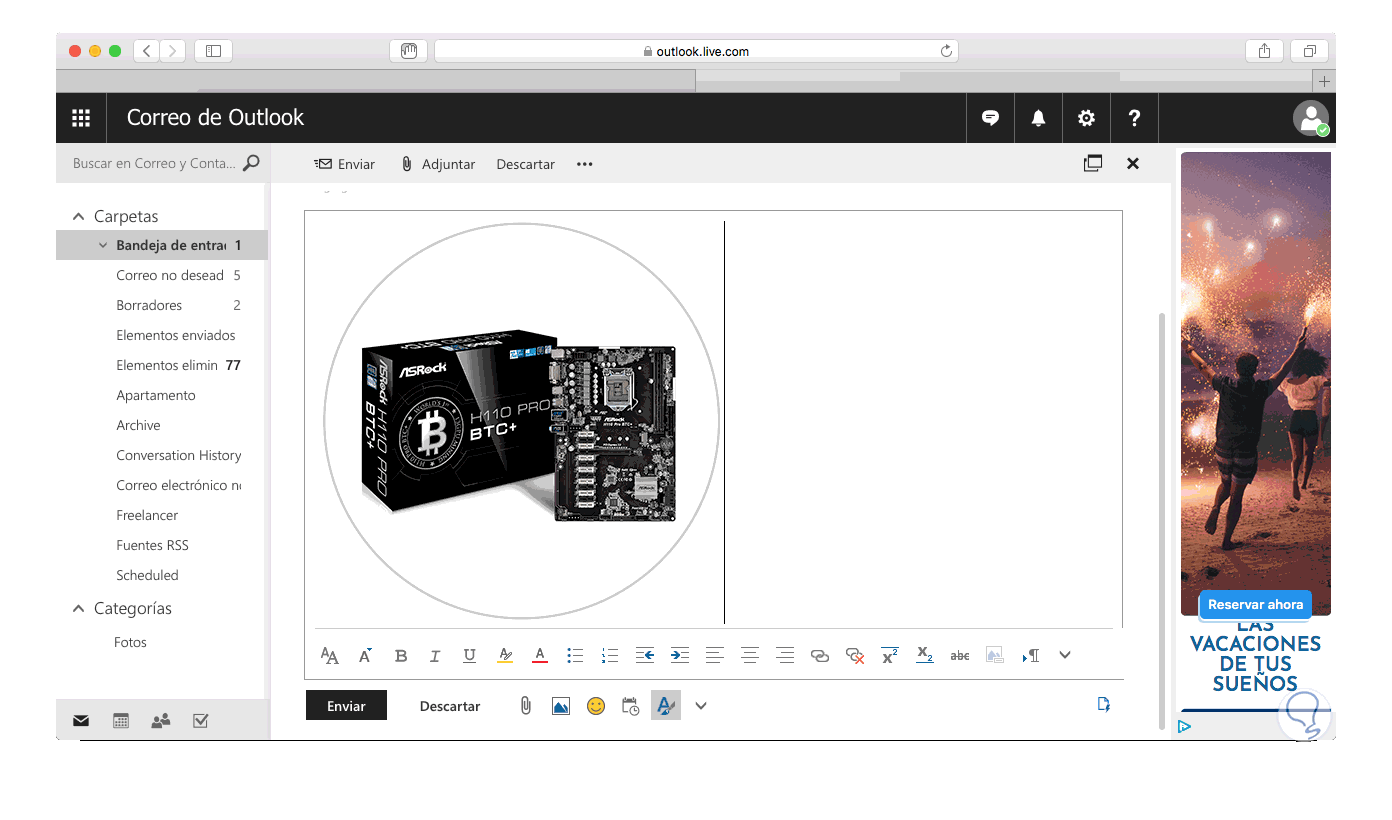Close the compose pane with the X
The width and height of the screenshot is (1392, 820).
click(1133, 163)
